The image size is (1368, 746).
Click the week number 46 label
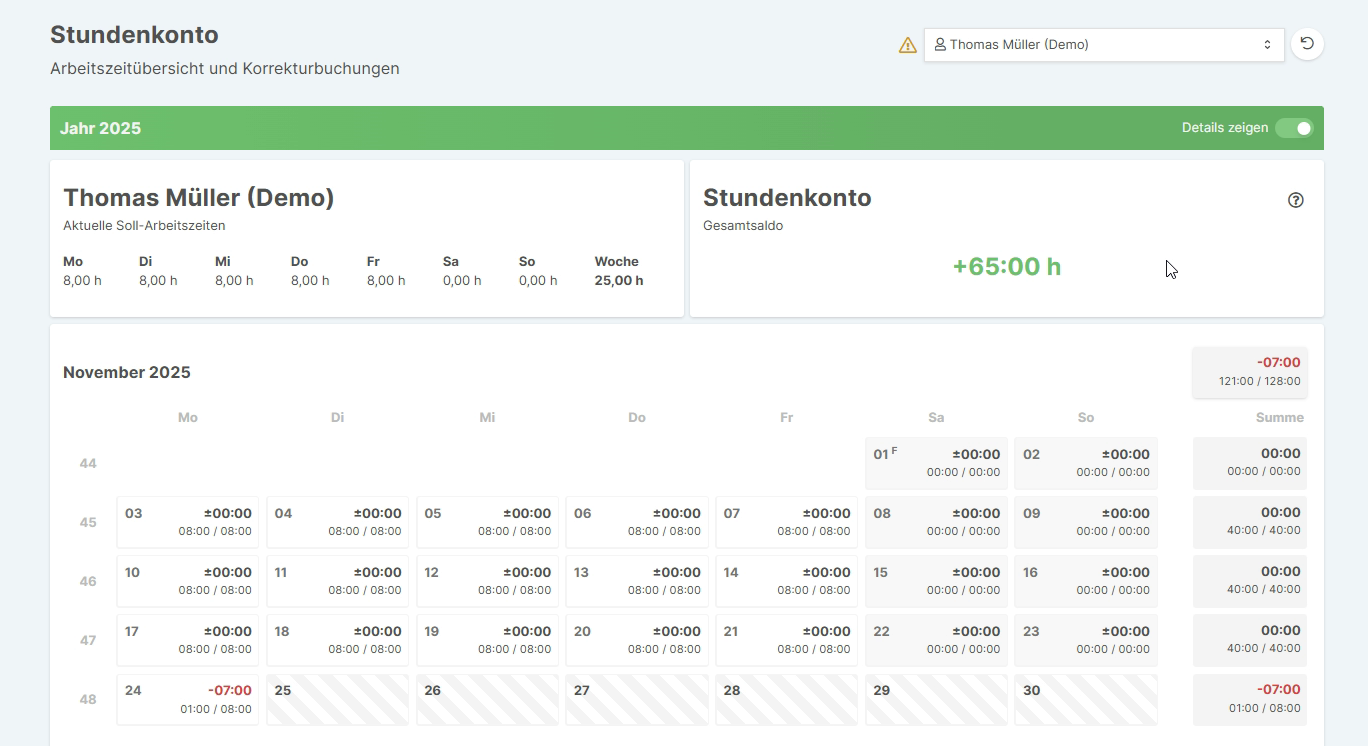[87, 581]
